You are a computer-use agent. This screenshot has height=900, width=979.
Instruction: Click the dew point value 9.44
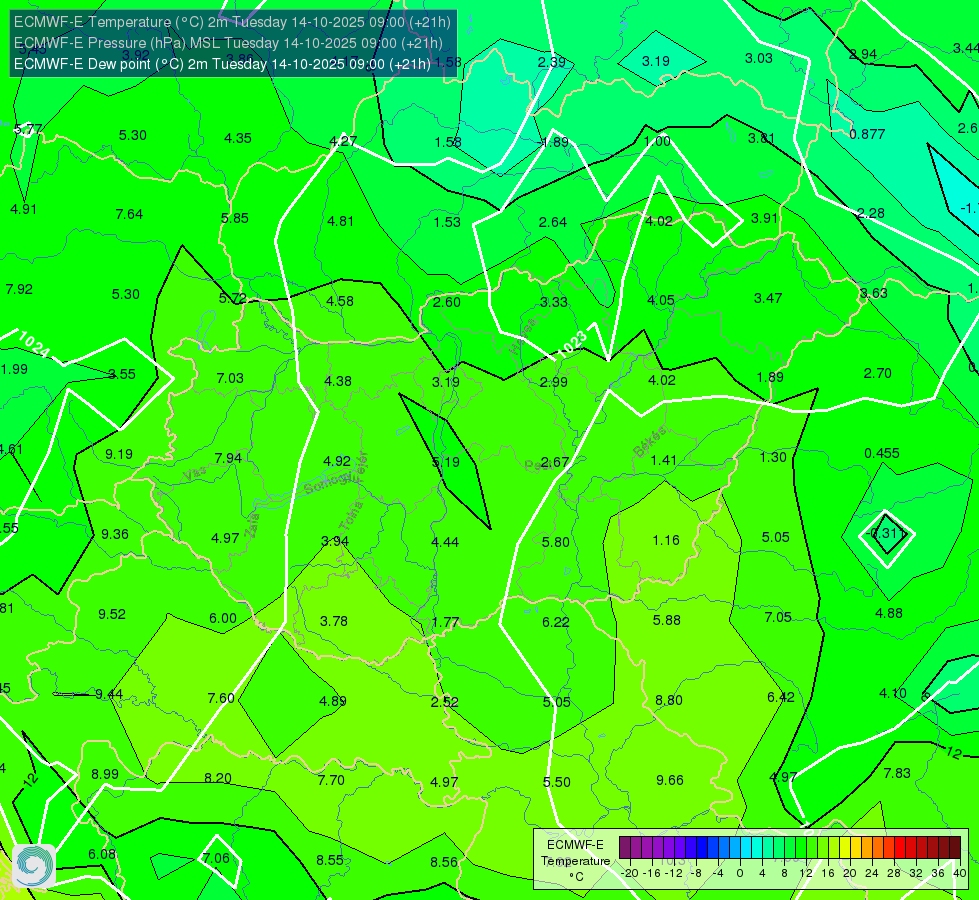(109, 694)
